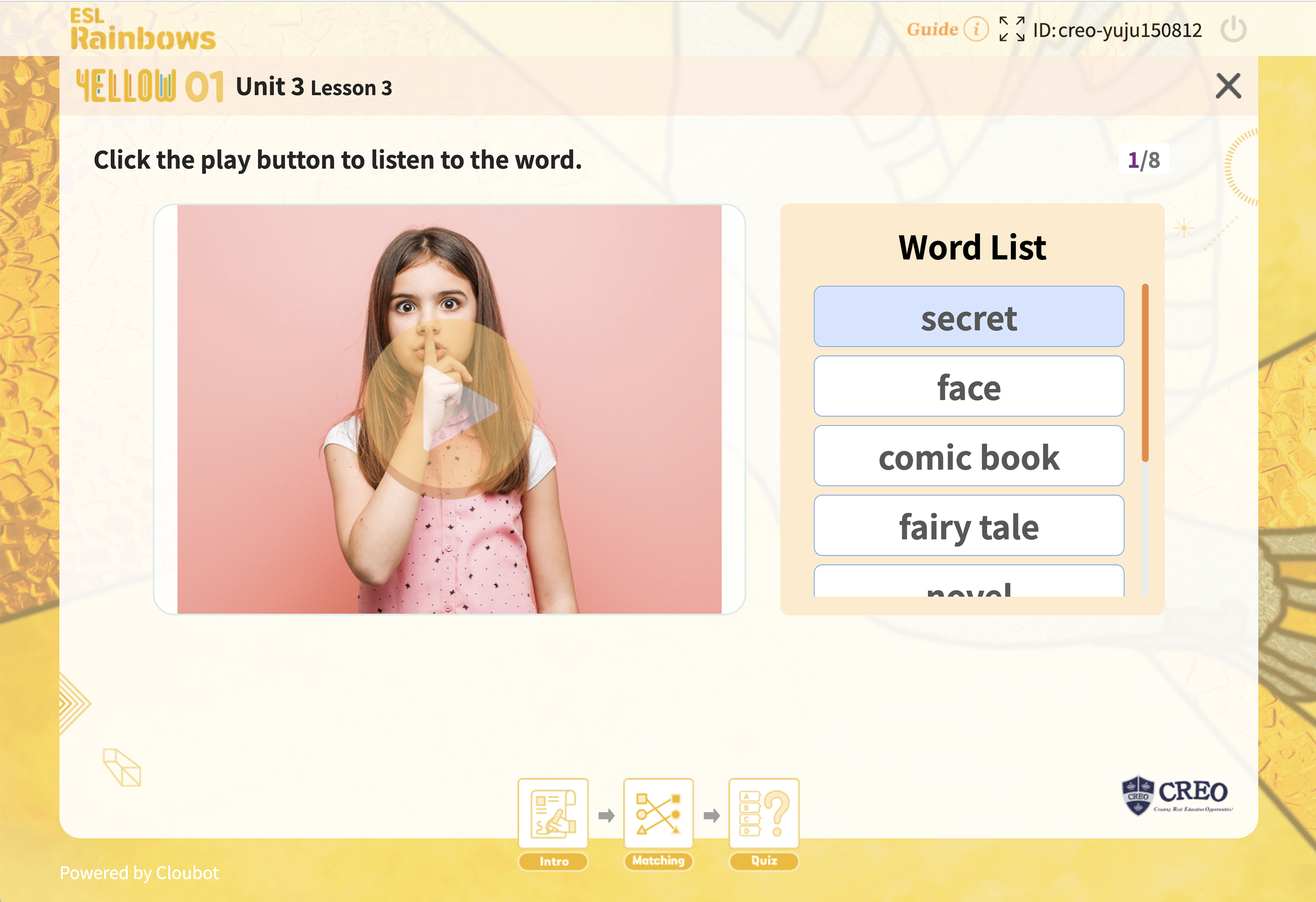Image resolution: width=1316 pixels, height=902 pixels.
Task: Open the Guide info icon
Action: point(976,29)
